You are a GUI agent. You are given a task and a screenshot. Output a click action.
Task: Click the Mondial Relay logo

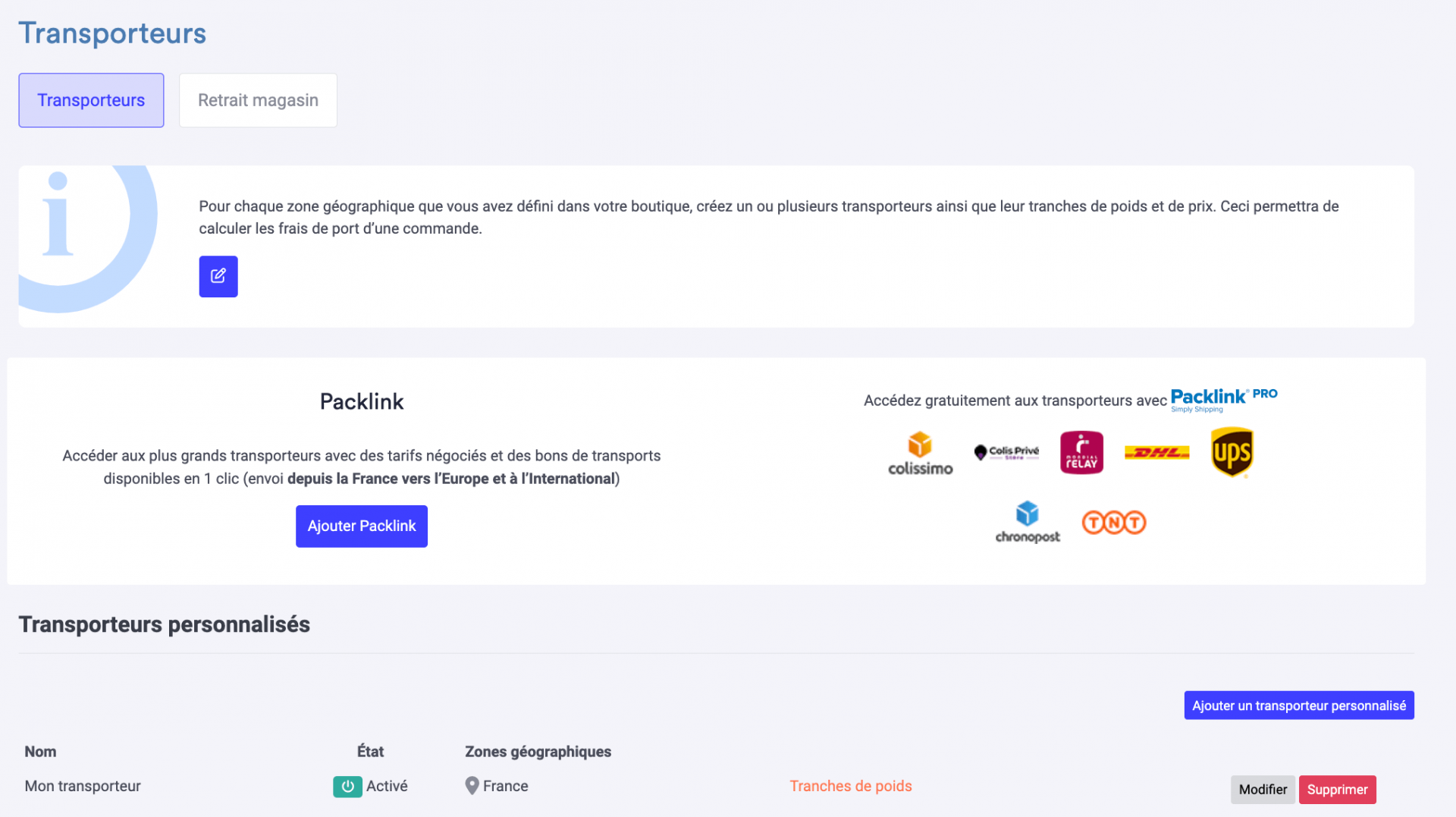[1081, 452]
